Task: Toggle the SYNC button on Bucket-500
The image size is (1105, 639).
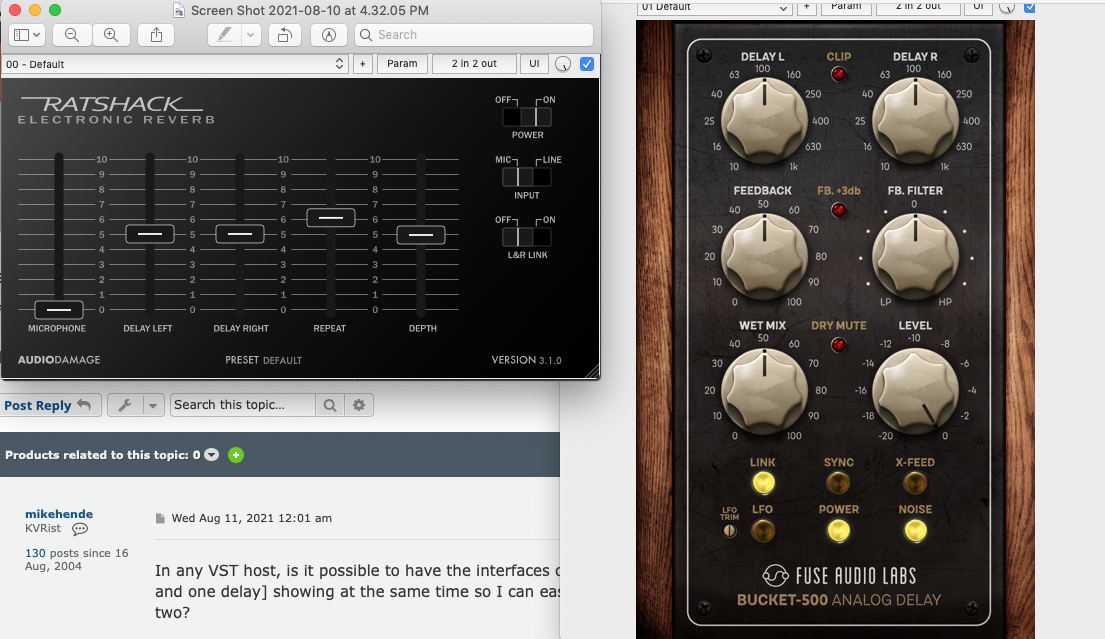Action: 838,483
